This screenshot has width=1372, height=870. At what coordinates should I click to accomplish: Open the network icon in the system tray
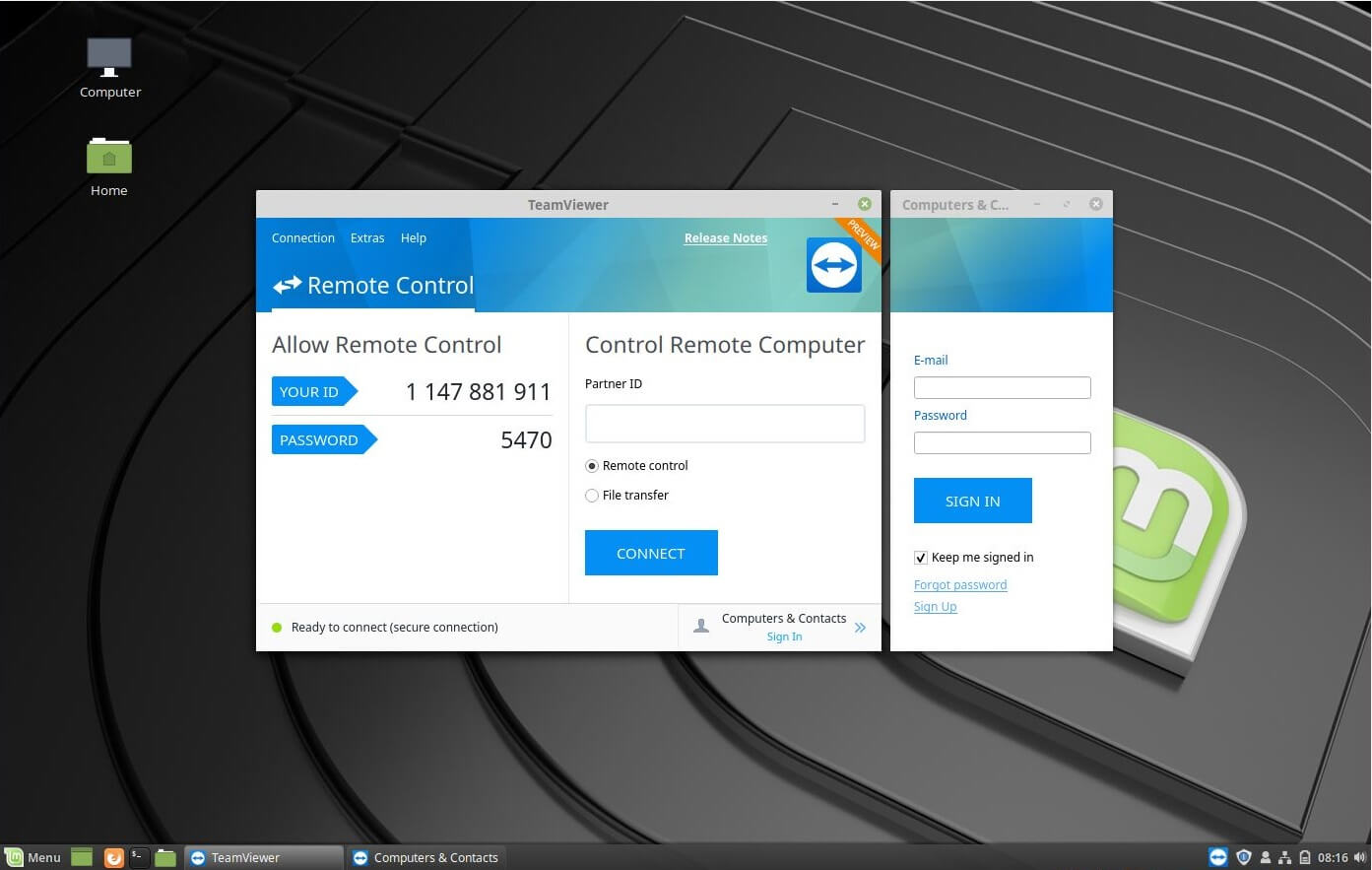[x=1285, y=857]
